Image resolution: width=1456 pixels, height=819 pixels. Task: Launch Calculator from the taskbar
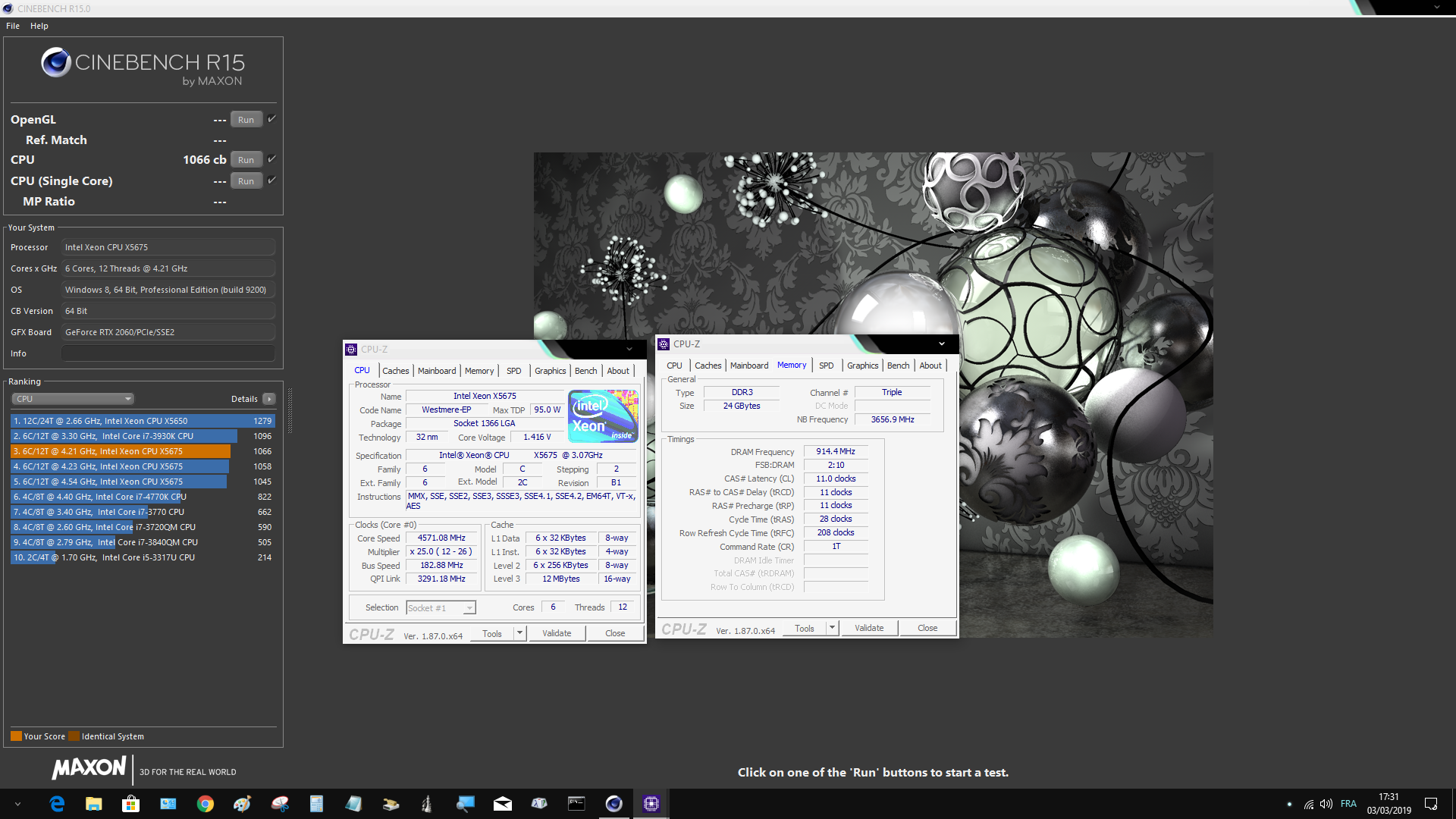316,803
